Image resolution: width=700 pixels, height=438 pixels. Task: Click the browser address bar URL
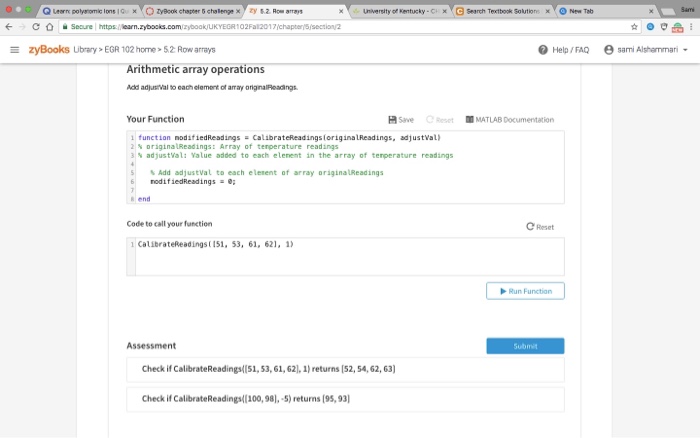click(x=220, y=27)
